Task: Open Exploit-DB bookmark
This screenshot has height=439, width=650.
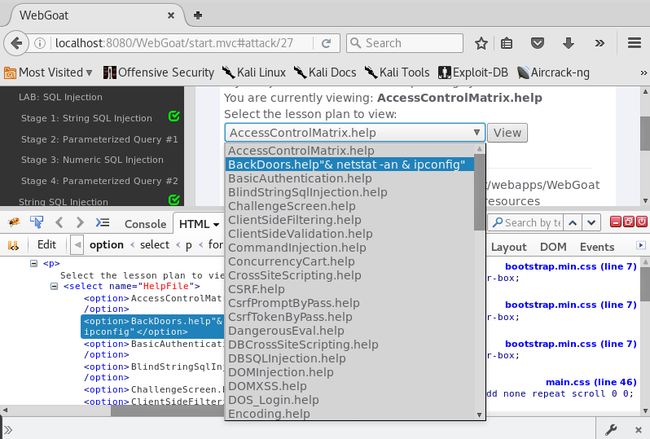Action: pos(473,73)
